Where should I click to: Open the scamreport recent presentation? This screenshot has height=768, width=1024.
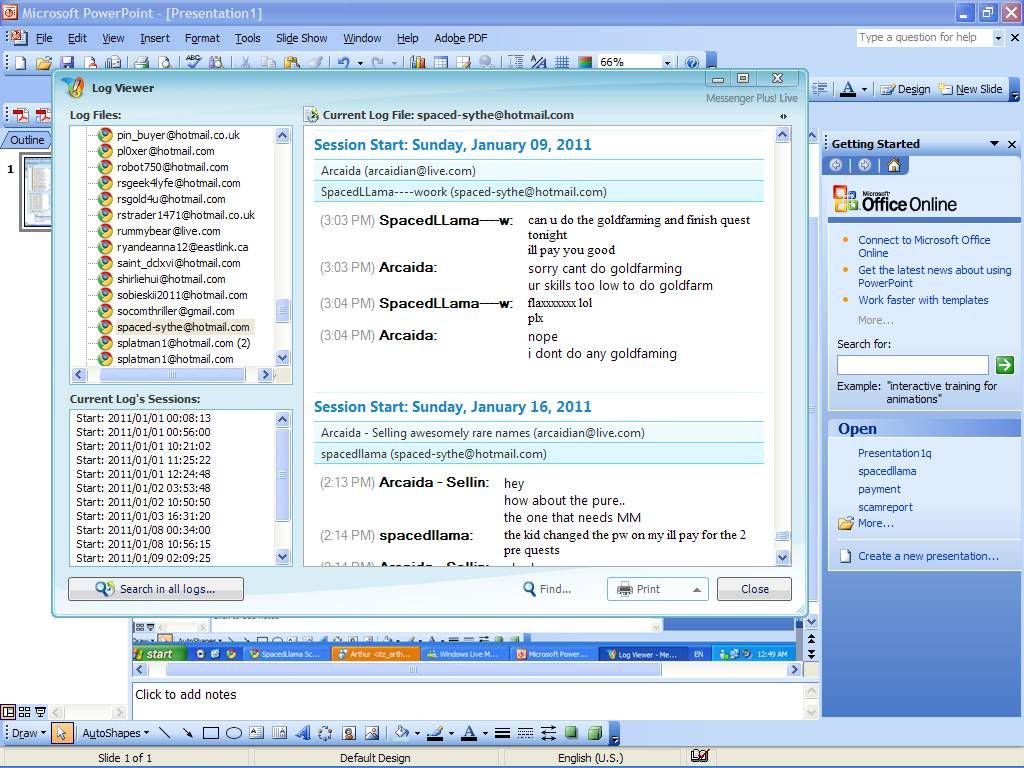(x=885, y=507)
